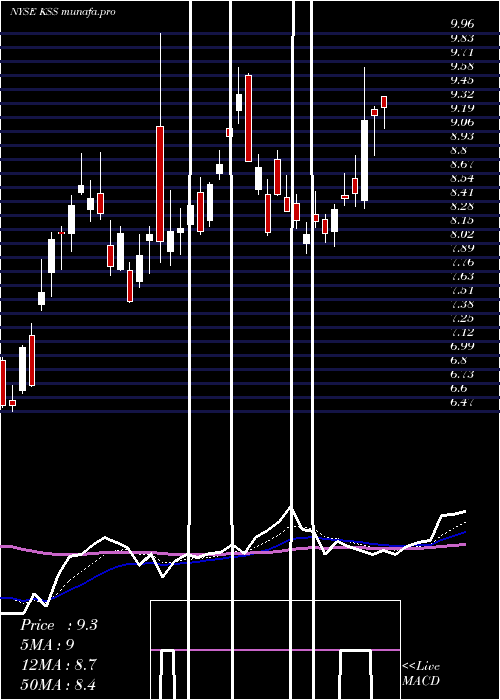Screen dimensions: 500x700
Task: Click the 7.12 price axis label
Action: tap(462, 332)
